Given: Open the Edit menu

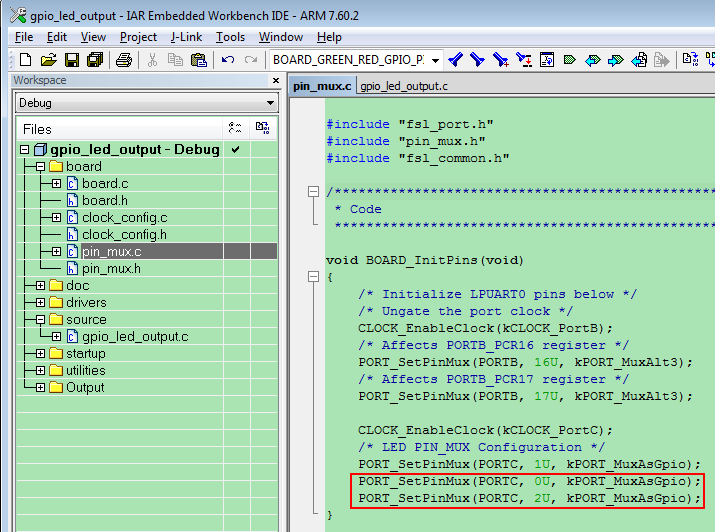Looking at the screenshot, I should tap(57, 37).
